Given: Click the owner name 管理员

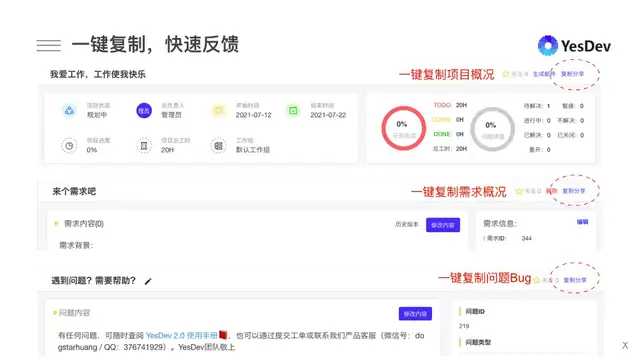Looking at the screenshot, I should 171,115.
